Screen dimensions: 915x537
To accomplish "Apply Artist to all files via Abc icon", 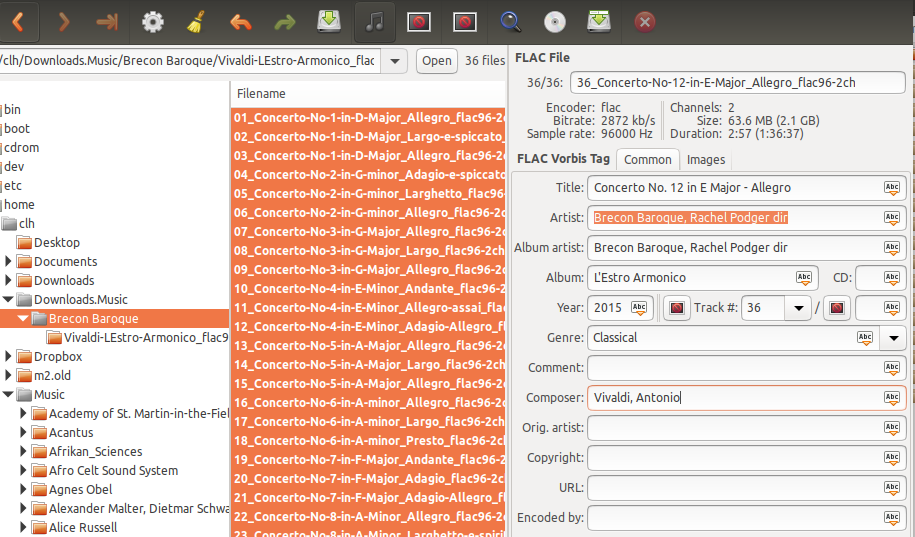I will (892, 218).
